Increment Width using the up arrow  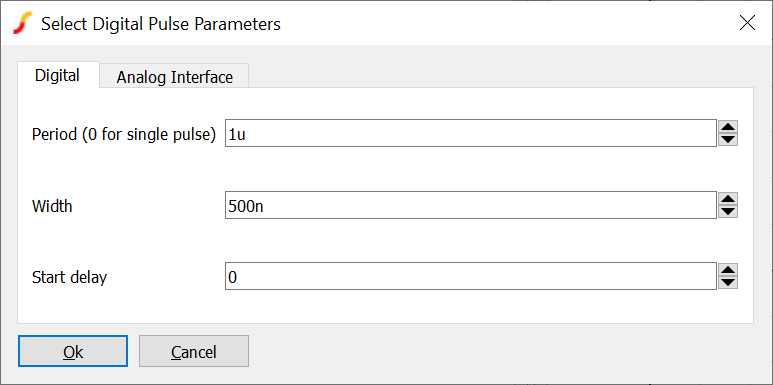(x=728, y=199)
